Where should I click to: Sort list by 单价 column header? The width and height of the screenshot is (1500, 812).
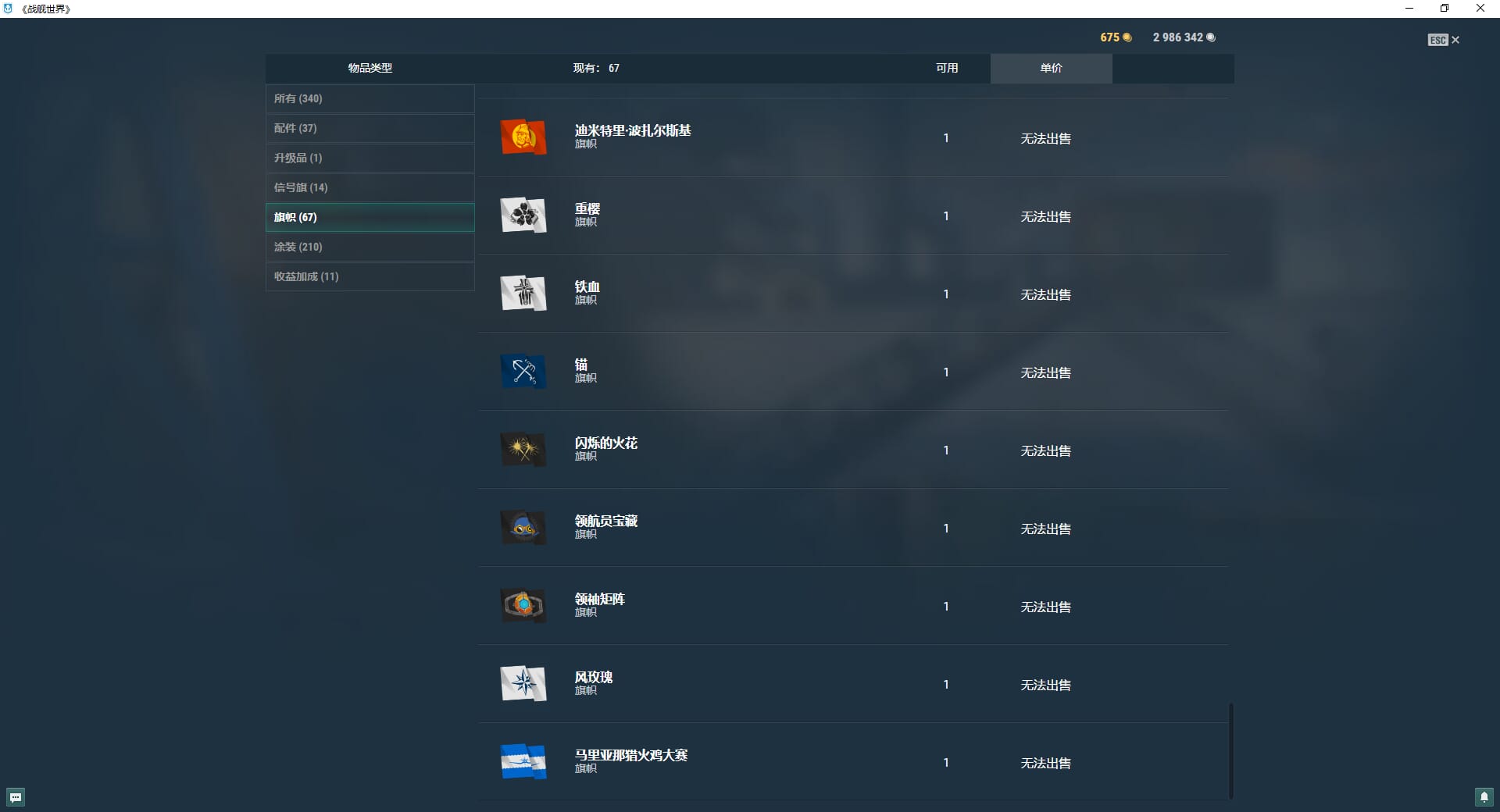[1052, 68]
